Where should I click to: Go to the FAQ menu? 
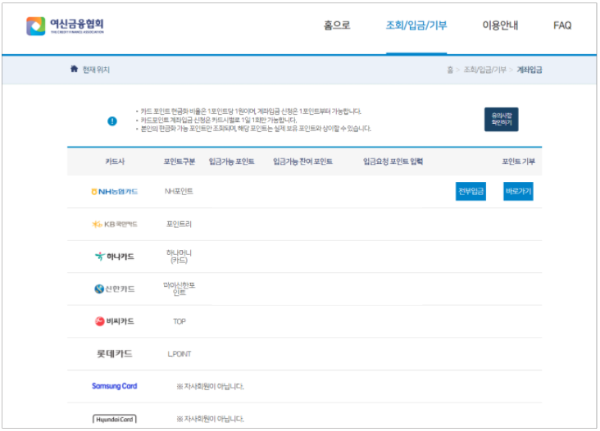click(x=562, y=25)
